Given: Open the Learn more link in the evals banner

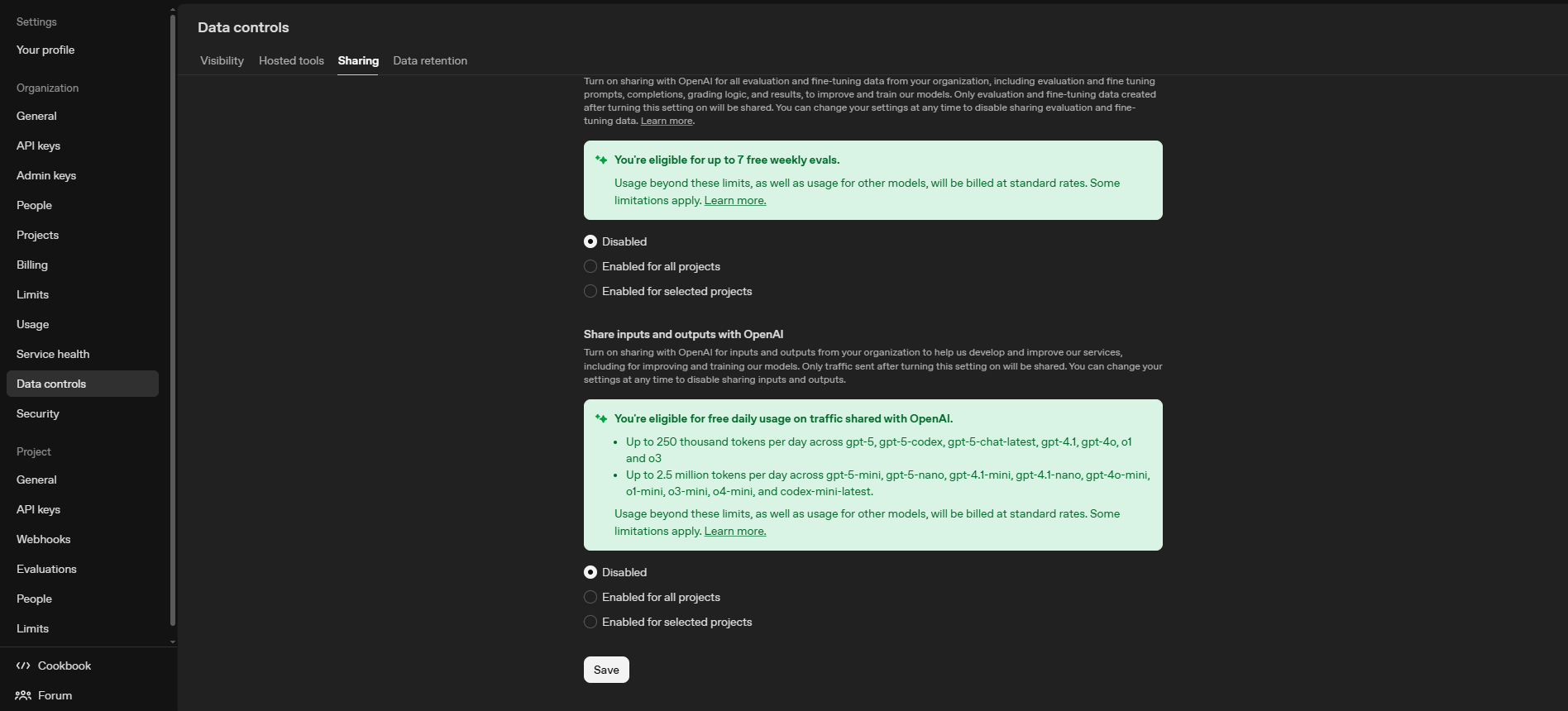Looking at the screenshot, I should point(734,200).
